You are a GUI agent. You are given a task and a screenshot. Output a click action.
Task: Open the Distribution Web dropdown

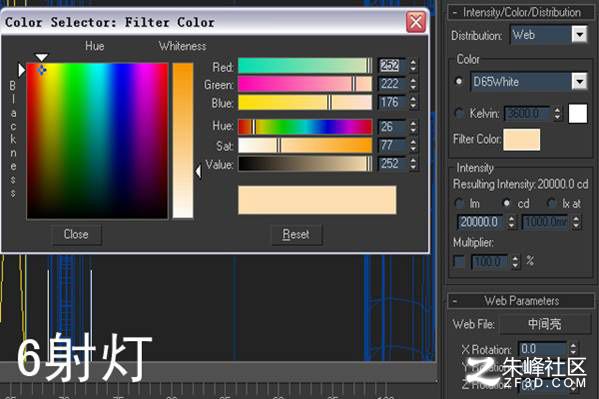tap(579, 35)
